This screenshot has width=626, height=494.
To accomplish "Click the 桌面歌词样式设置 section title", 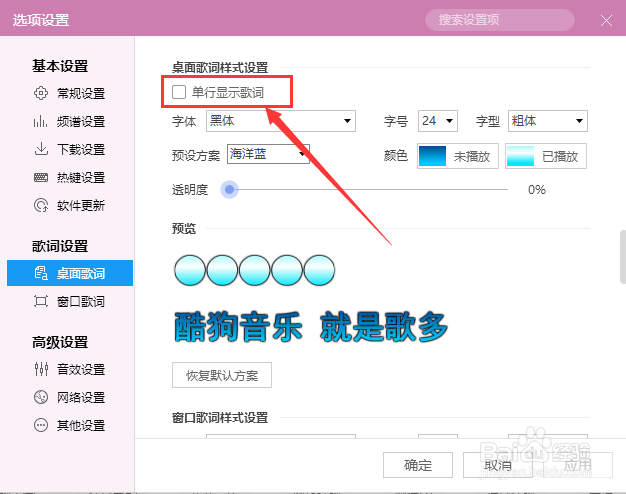I will click(220, 67).
